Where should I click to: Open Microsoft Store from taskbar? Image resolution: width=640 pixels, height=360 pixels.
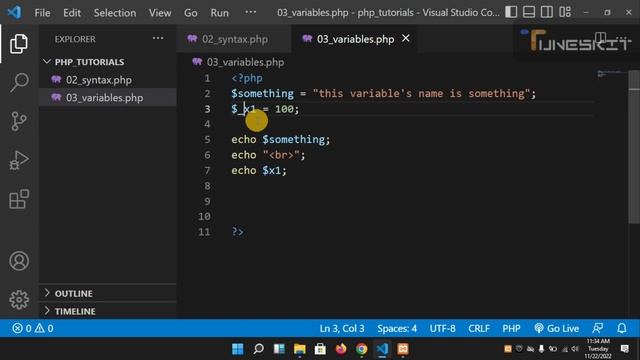click(320, 349)
